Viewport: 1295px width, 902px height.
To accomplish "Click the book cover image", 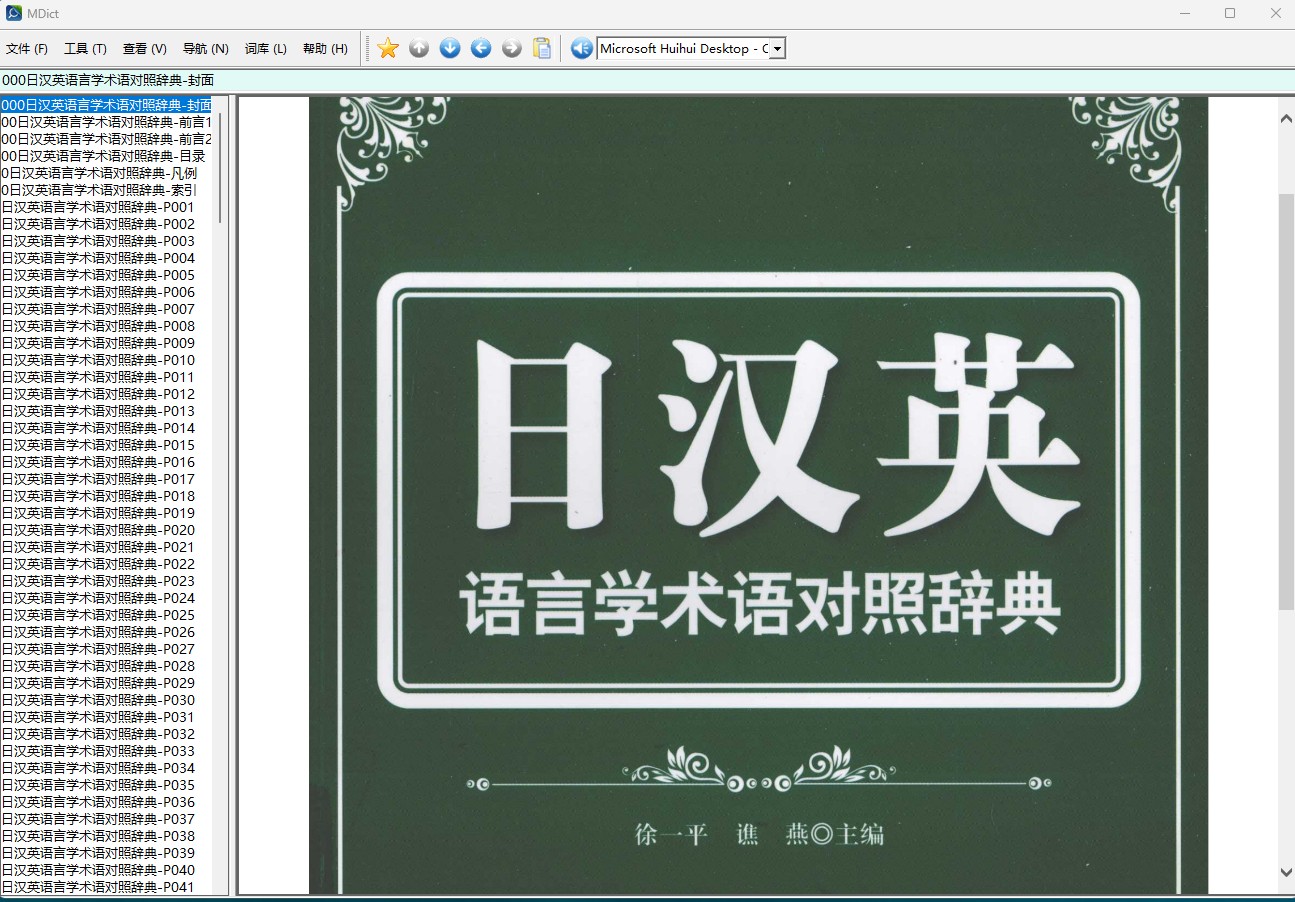I will (x=758, y=496).
